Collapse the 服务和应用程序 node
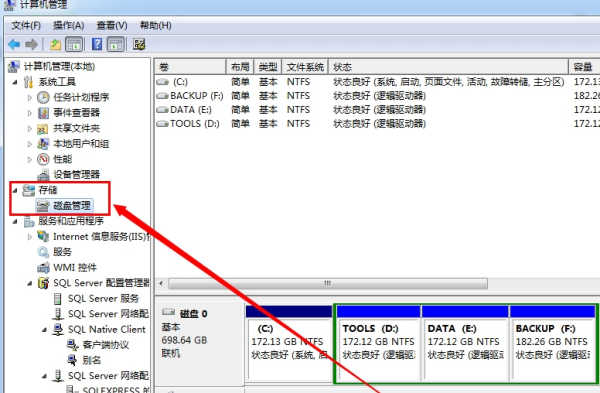 pos(15,221)
